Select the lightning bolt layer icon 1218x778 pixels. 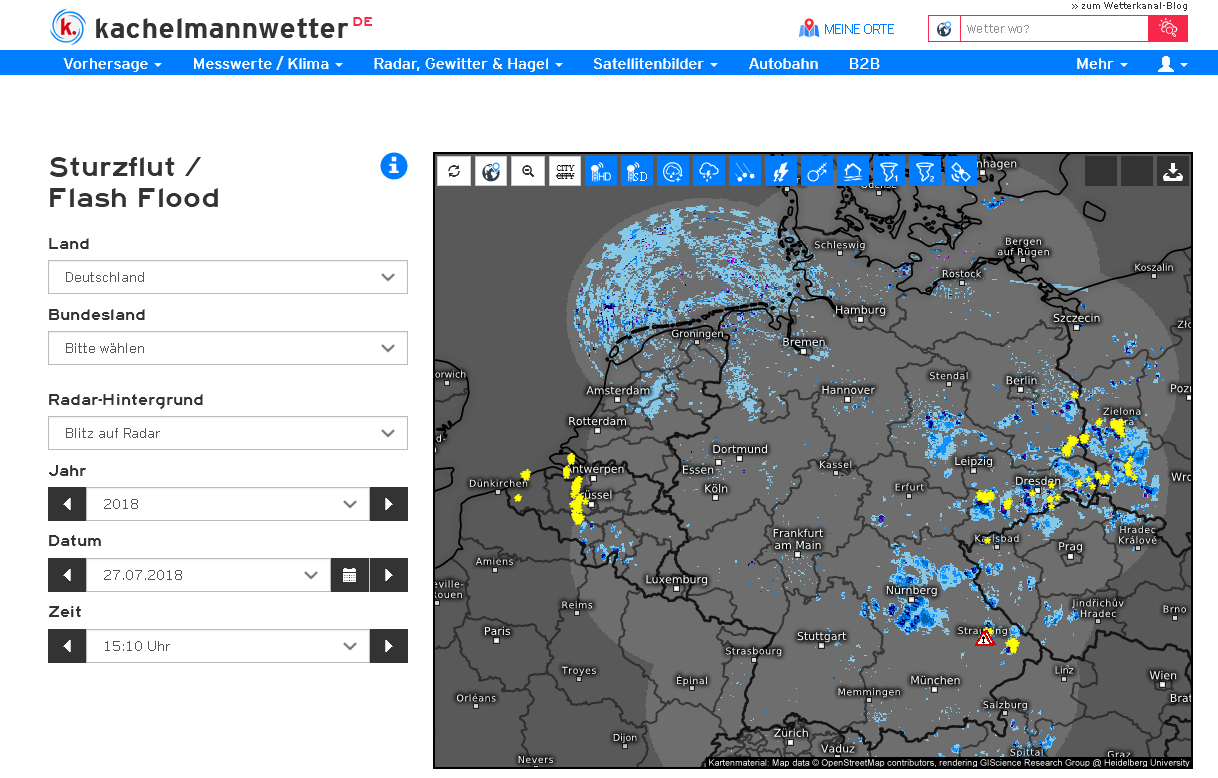point(780,171)
